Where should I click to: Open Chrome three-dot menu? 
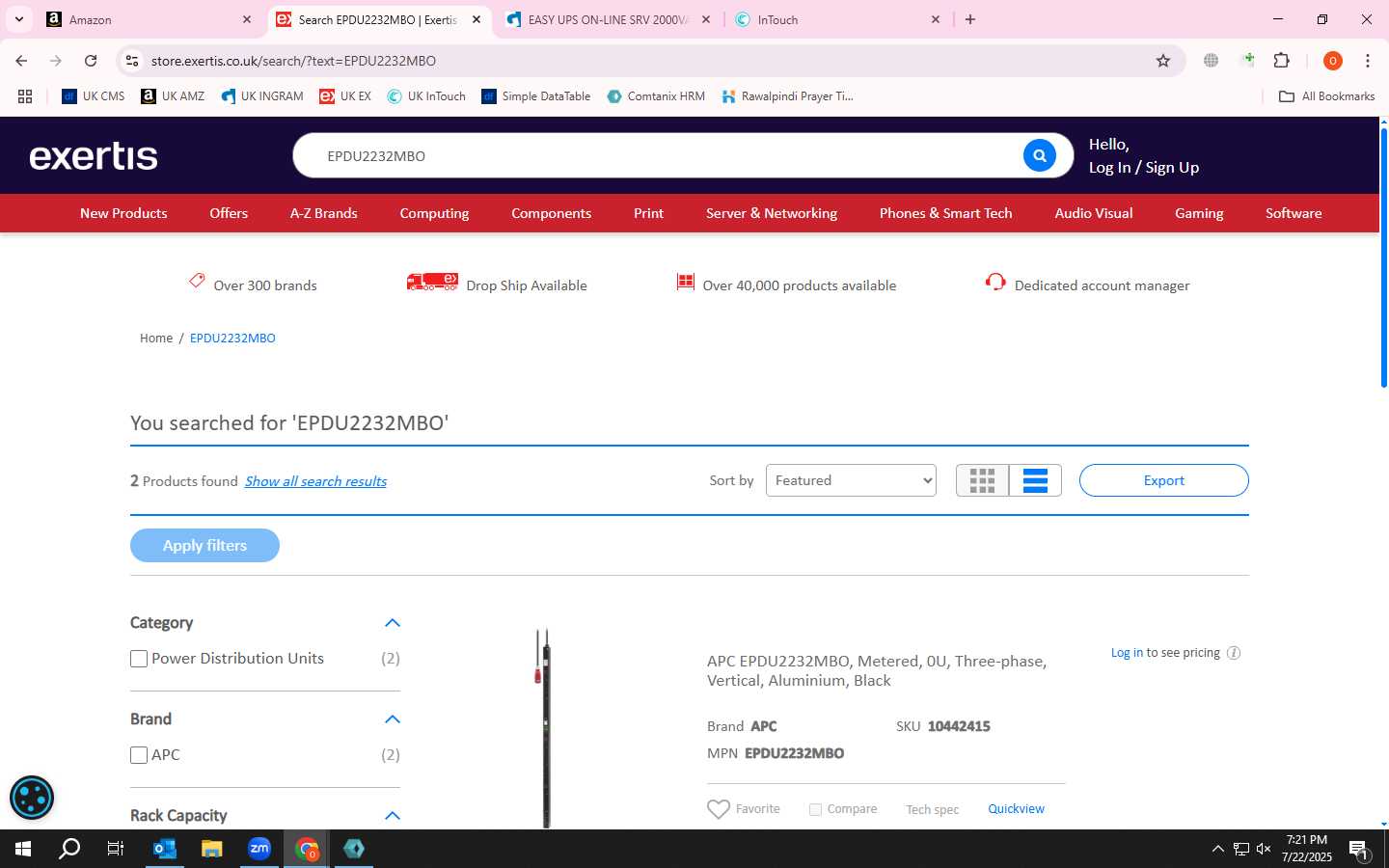(x=1367, y=61)
